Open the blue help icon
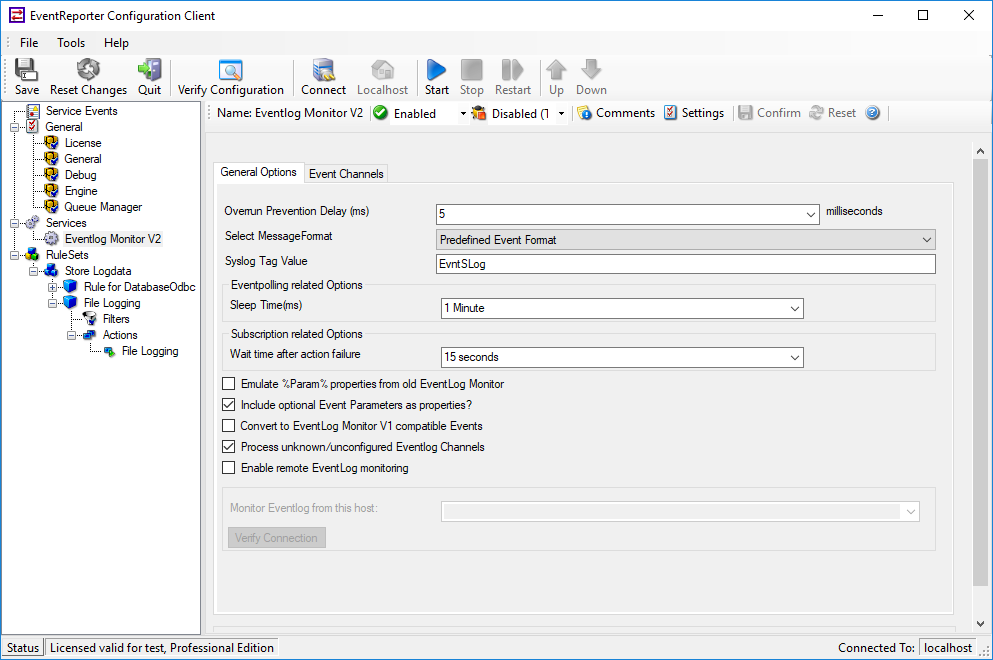 point(873,113)
